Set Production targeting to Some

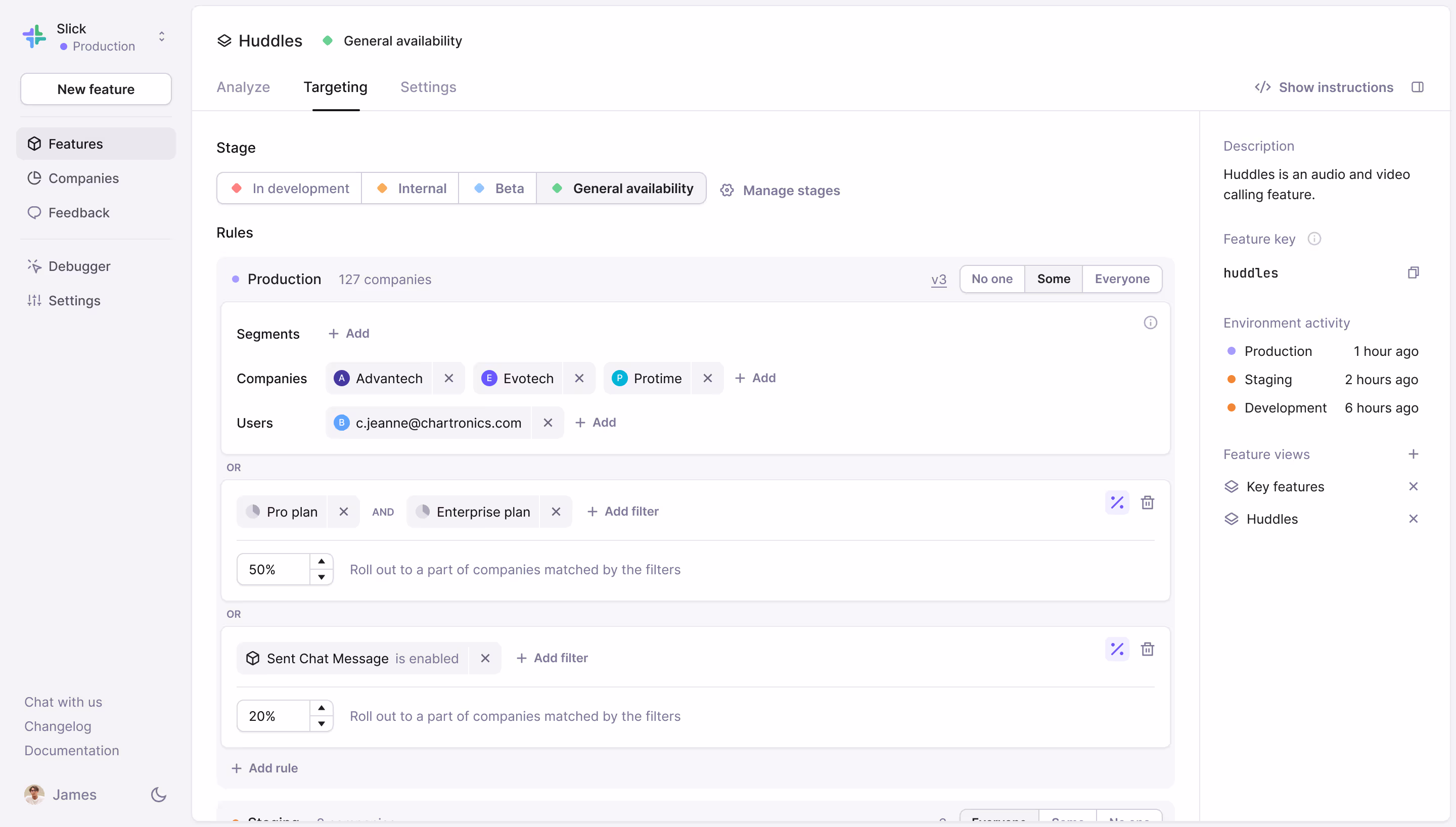1054,279
